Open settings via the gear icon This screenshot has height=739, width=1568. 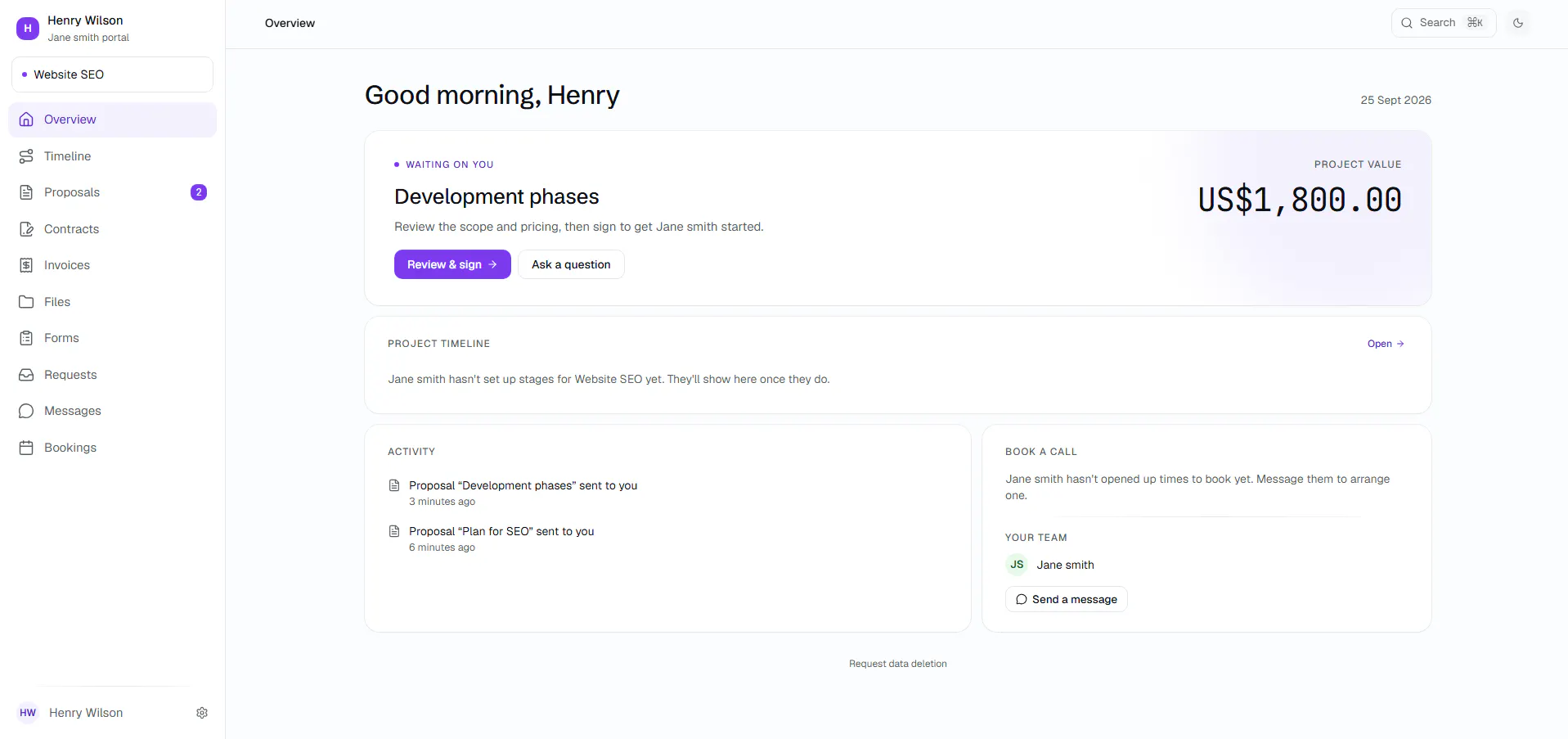pos(202,713)
